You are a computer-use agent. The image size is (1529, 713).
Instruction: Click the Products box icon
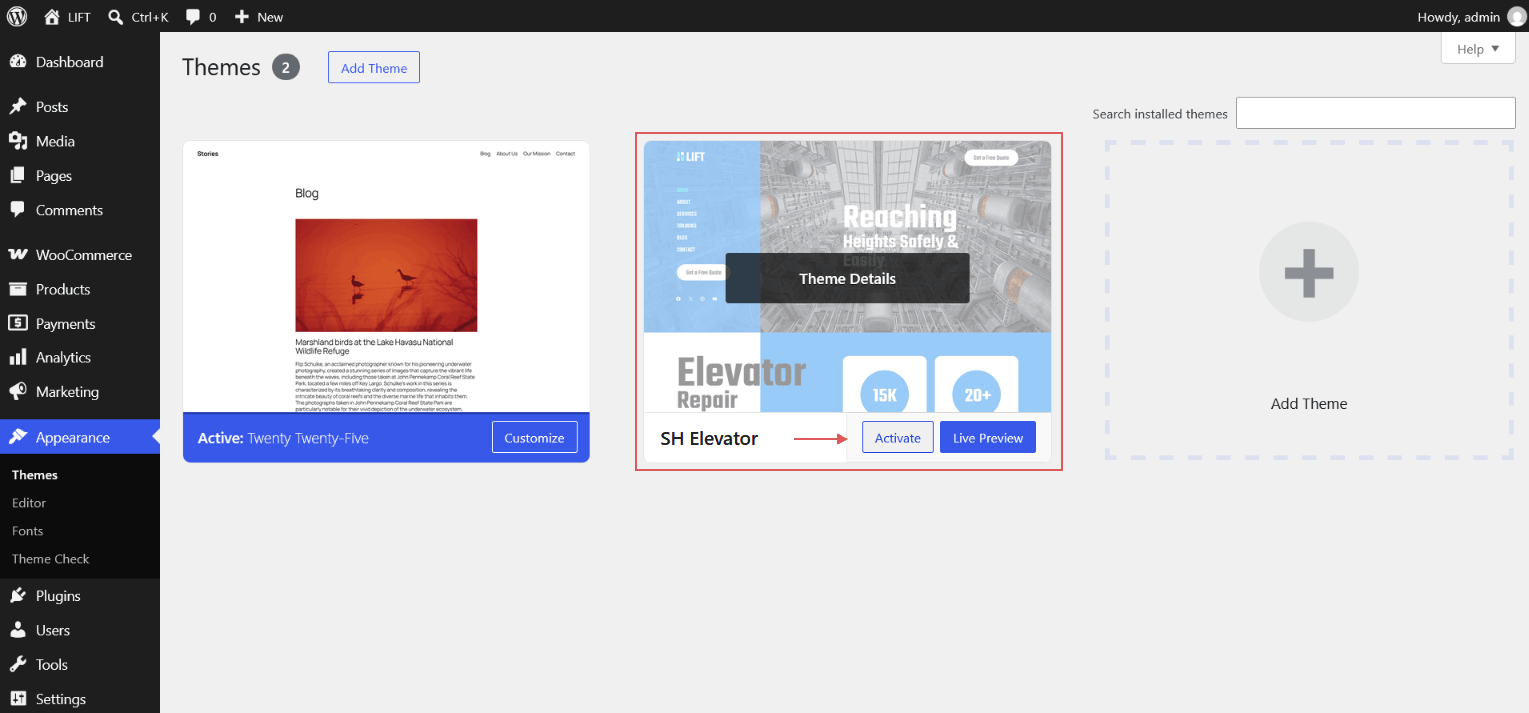[x=18, y=289]
